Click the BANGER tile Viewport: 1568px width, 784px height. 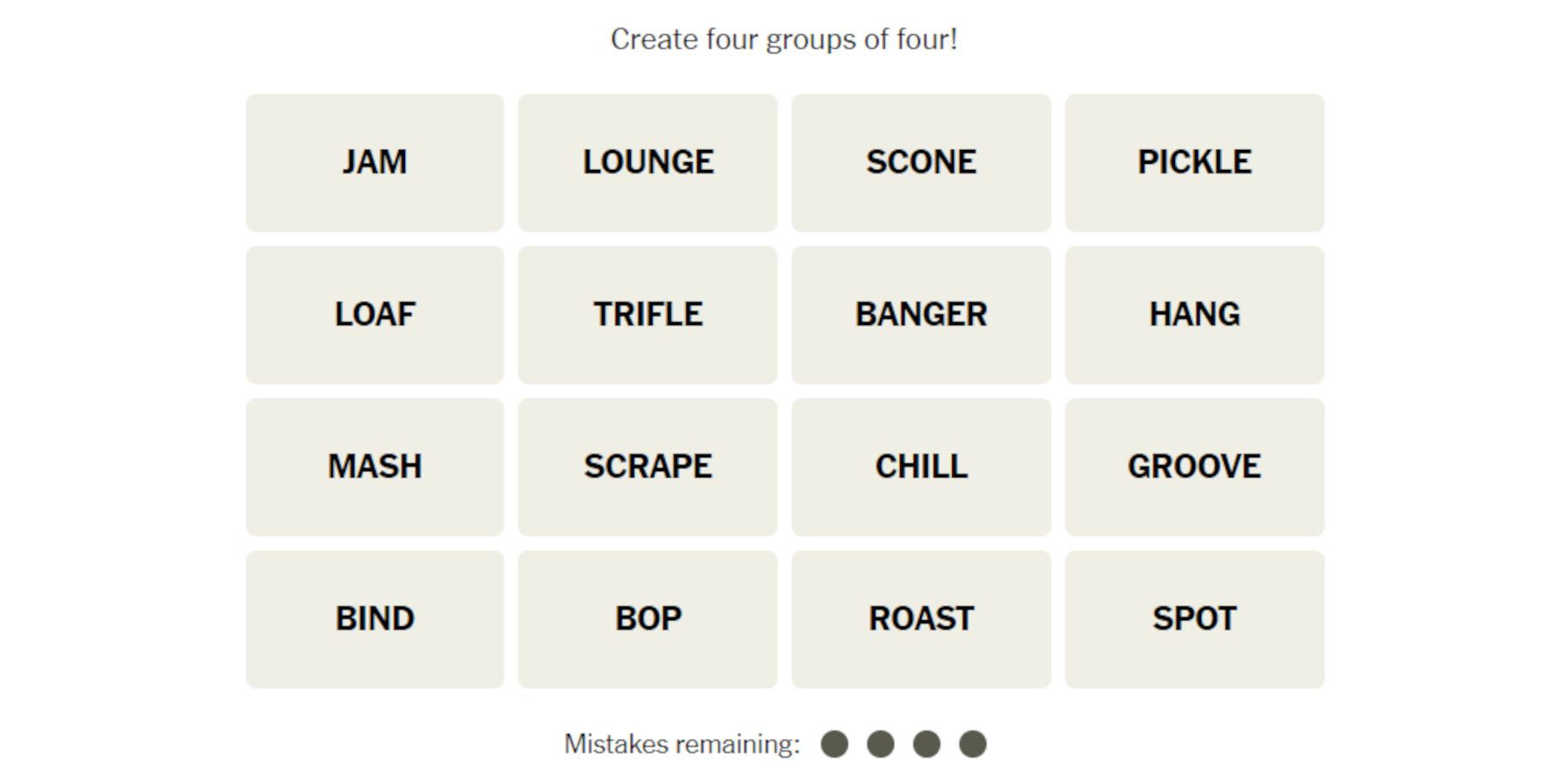(x=921, y=314)
